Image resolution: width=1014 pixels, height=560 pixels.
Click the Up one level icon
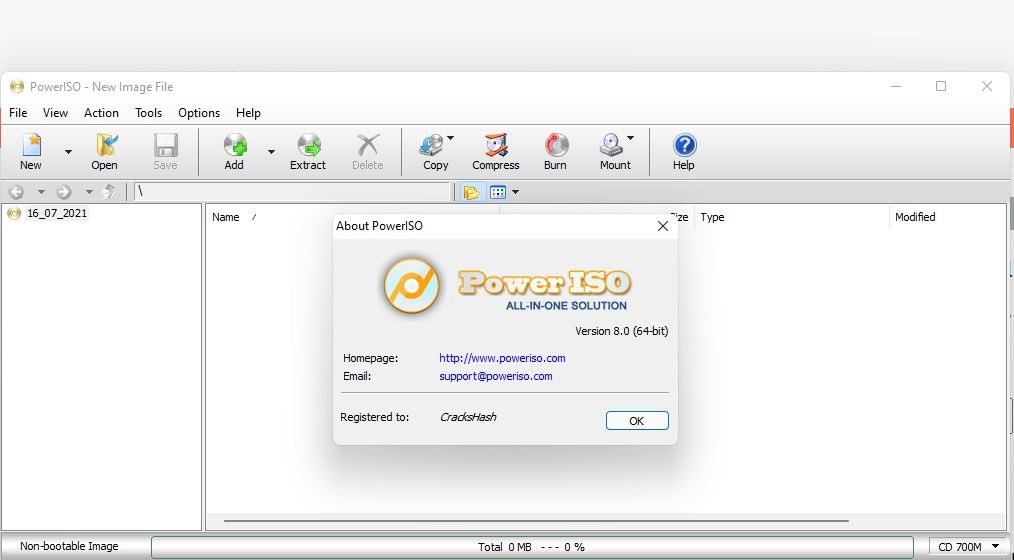coord(109,191)
